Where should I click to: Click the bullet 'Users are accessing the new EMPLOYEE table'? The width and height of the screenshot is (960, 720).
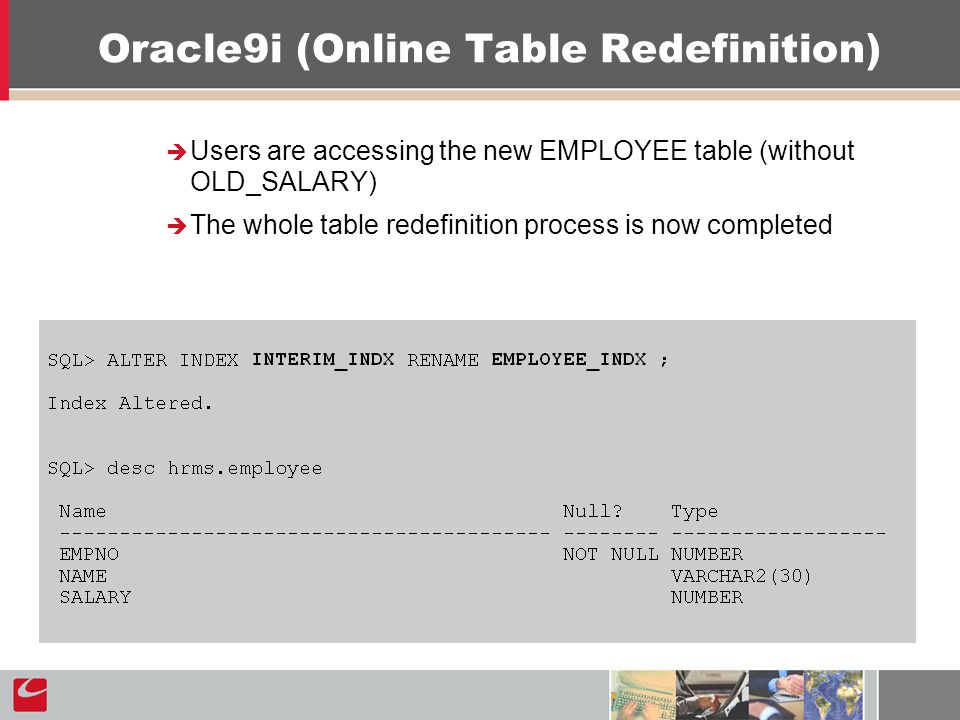(x=522, y=151)
